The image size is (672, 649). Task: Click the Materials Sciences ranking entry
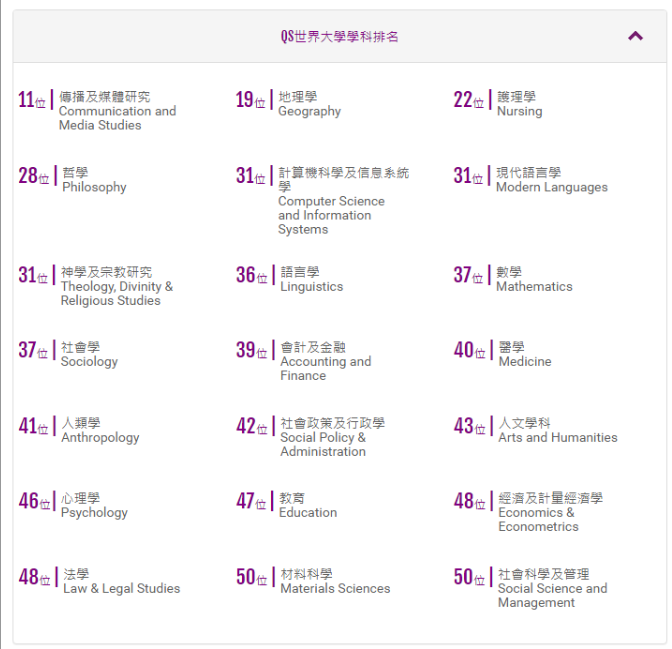tap(334, 582)
